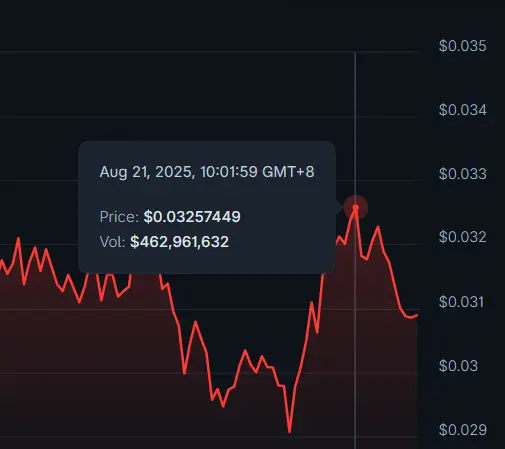Click the volume value $462,961,632
505x449 pixels.
pyautogui.click(x=179, y=242)
